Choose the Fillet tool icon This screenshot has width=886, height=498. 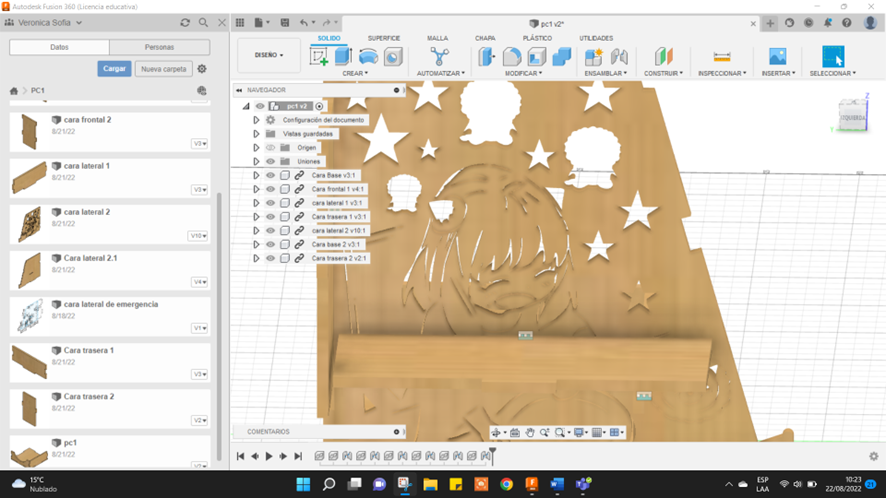point(511,57)
